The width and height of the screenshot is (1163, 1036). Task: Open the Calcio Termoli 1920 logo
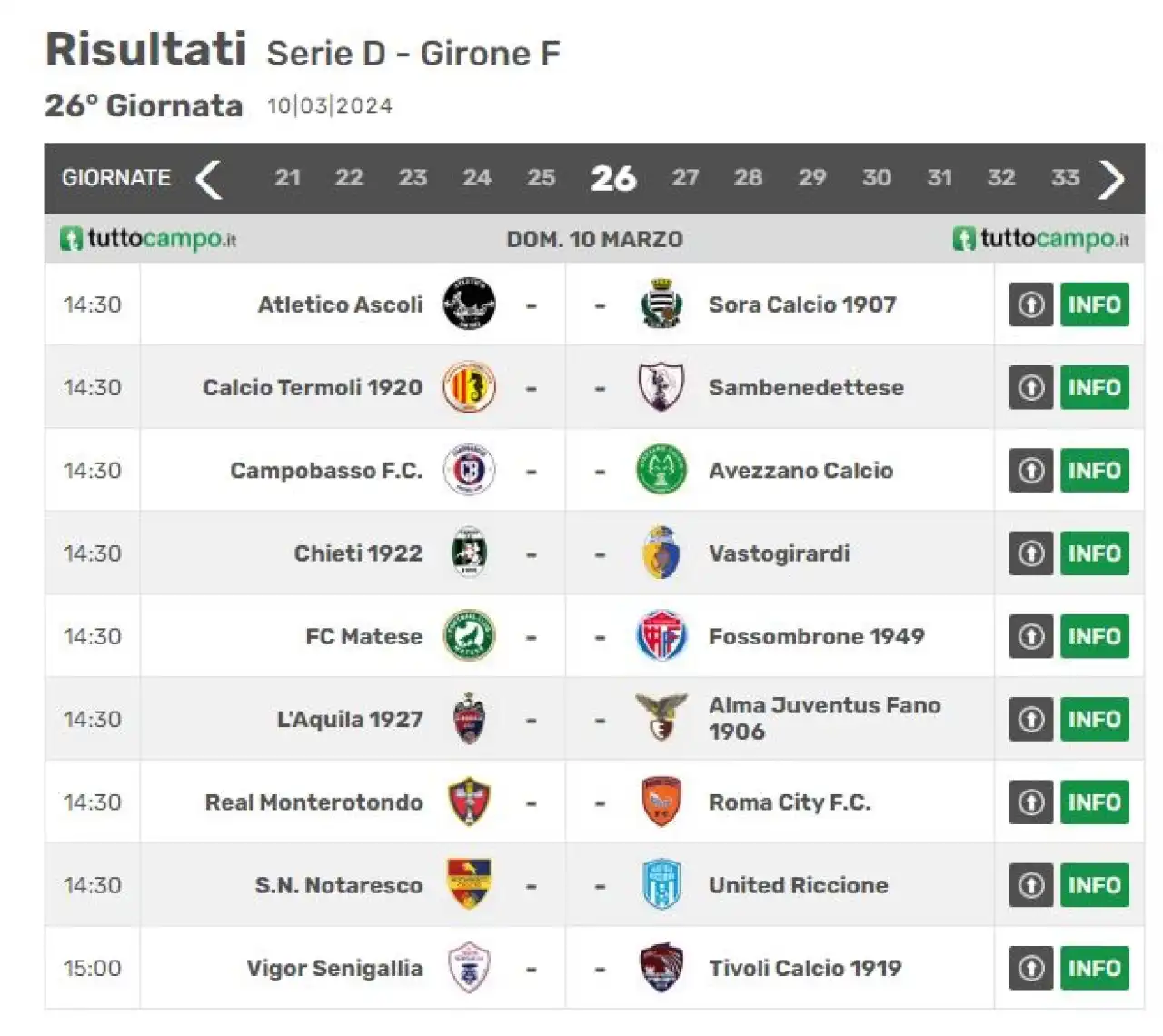point(469,387)
